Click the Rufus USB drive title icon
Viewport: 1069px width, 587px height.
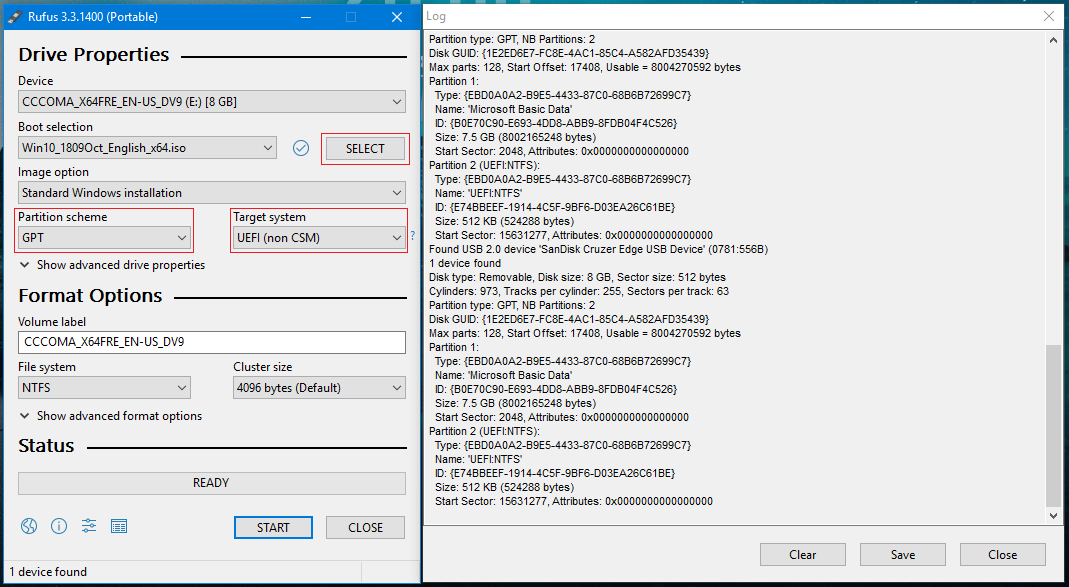pos(15,17)
